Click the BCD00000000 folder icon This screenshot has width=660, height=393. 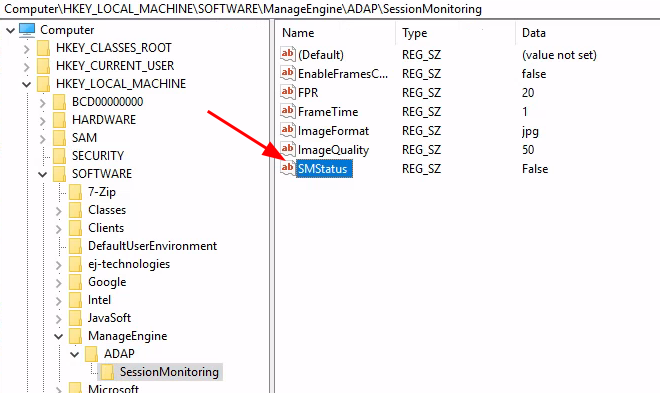coord(59,102)
